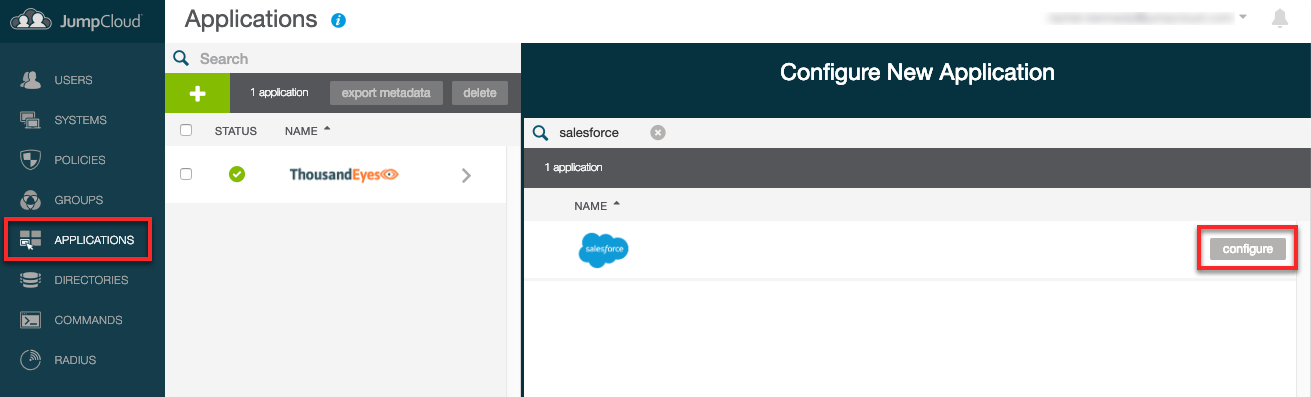Click configure button for Salesforce
Screen dimensions: 1311x397
tap(1247, 249)
